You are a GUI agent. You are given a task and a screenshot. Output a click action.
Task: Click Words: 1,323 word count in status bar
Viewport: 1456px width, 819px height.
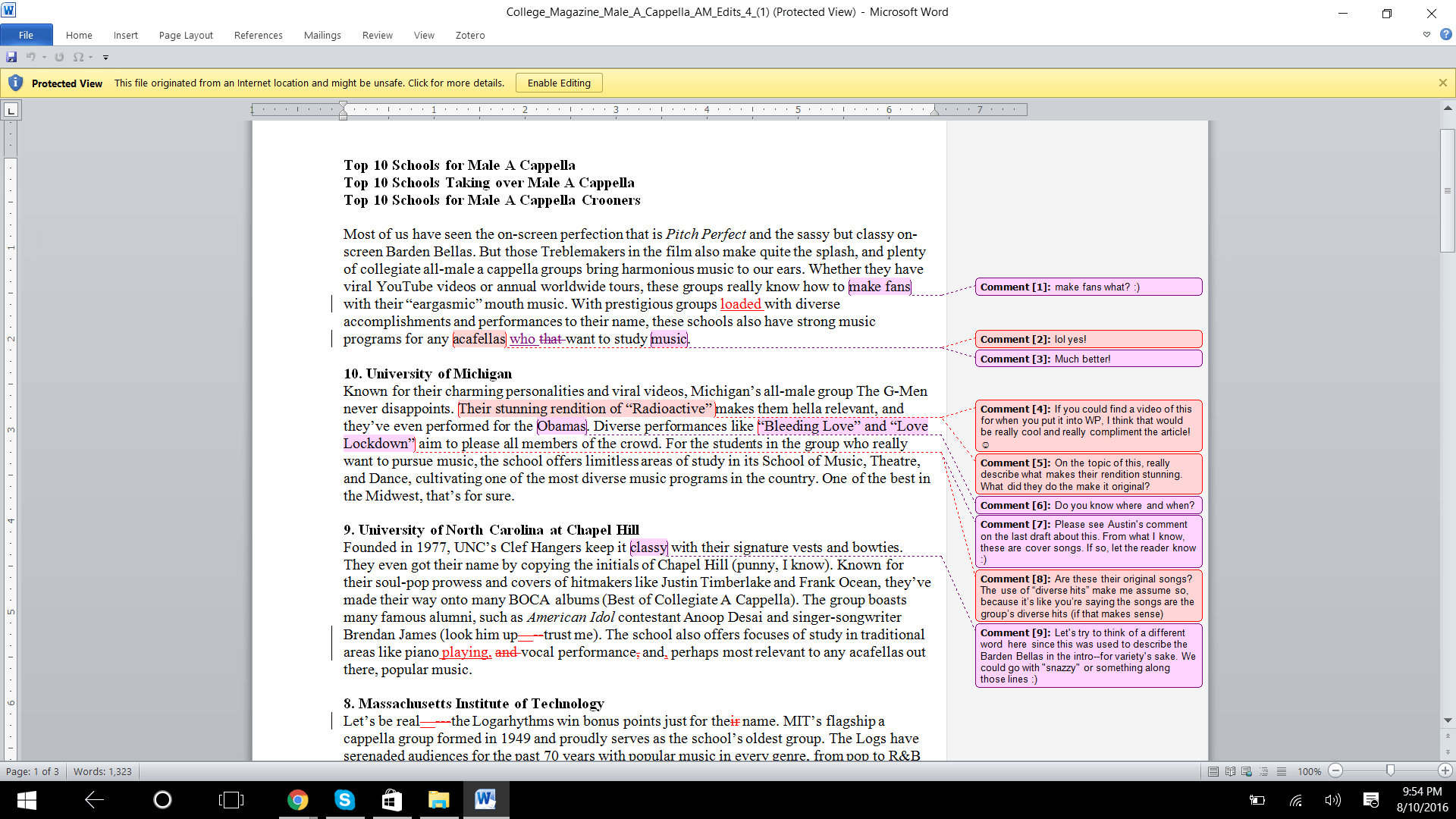(102, 771)
